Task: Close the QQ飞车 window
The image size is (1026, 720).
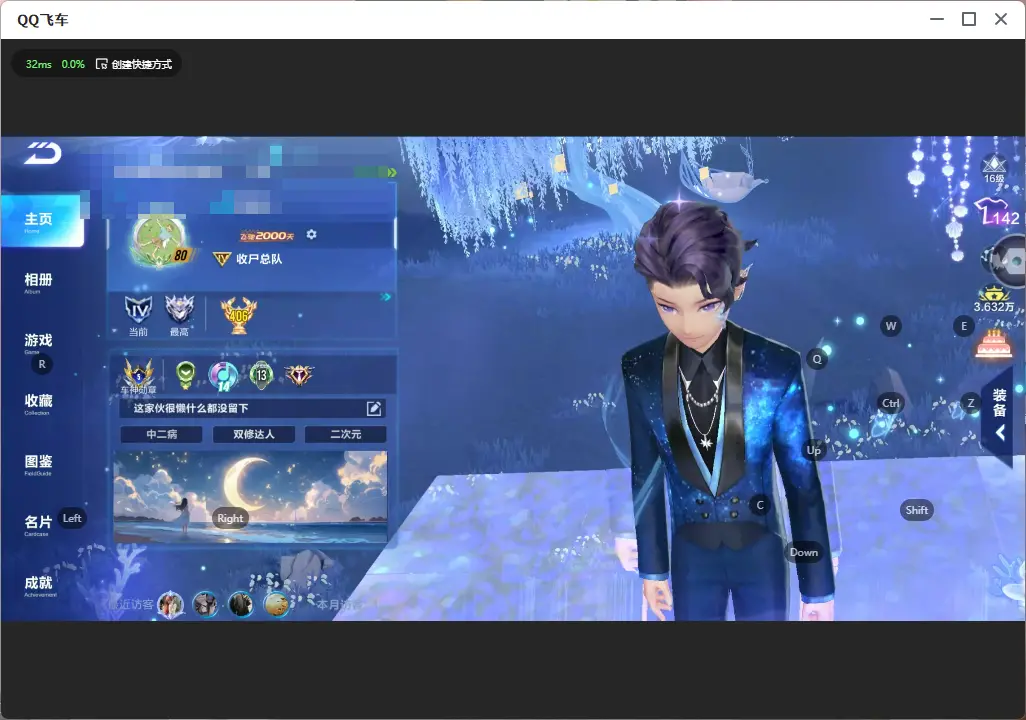Action: tap(1001, 20)
